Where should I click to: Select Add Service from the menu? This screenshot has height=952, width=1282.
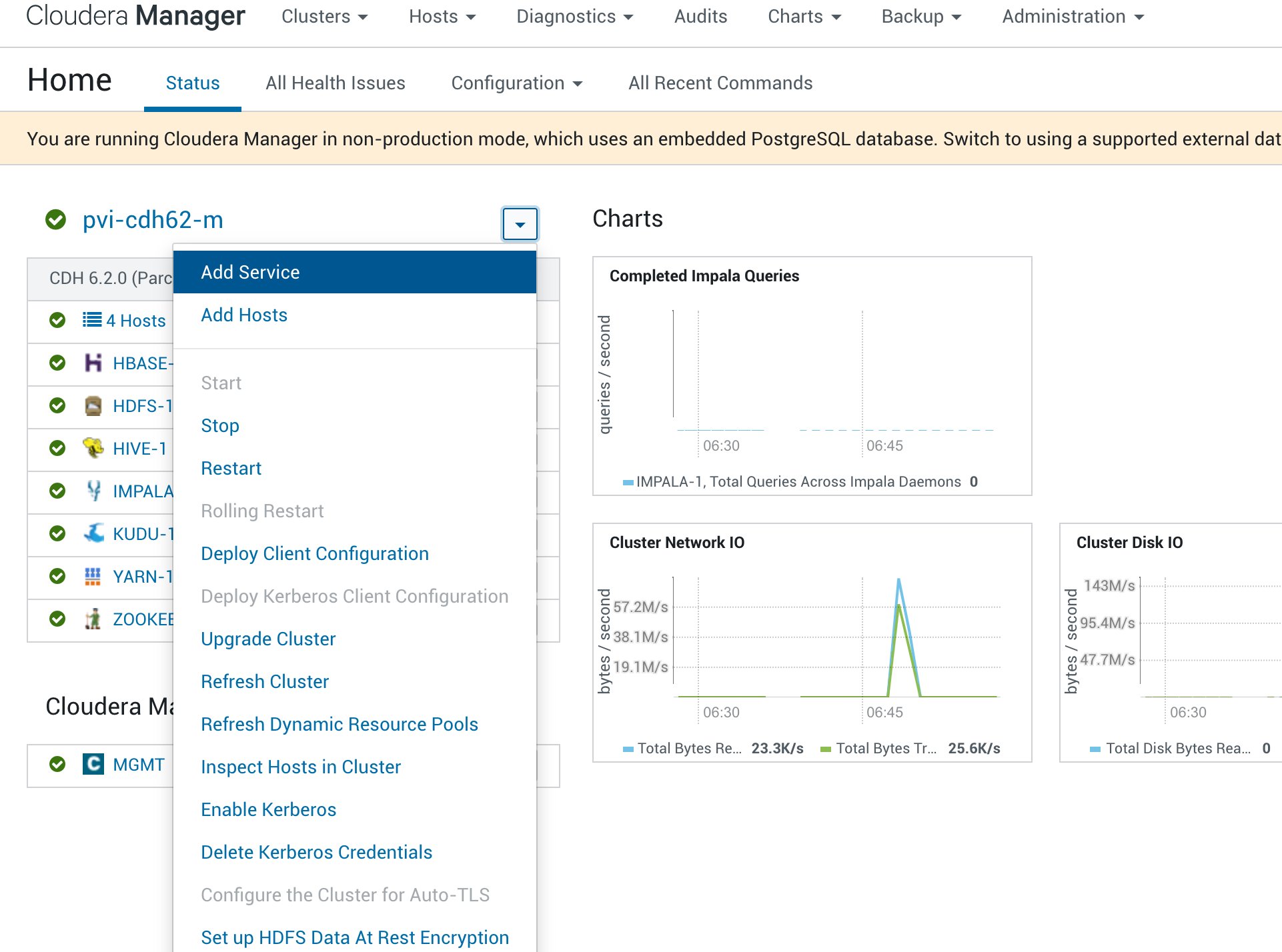250,272
